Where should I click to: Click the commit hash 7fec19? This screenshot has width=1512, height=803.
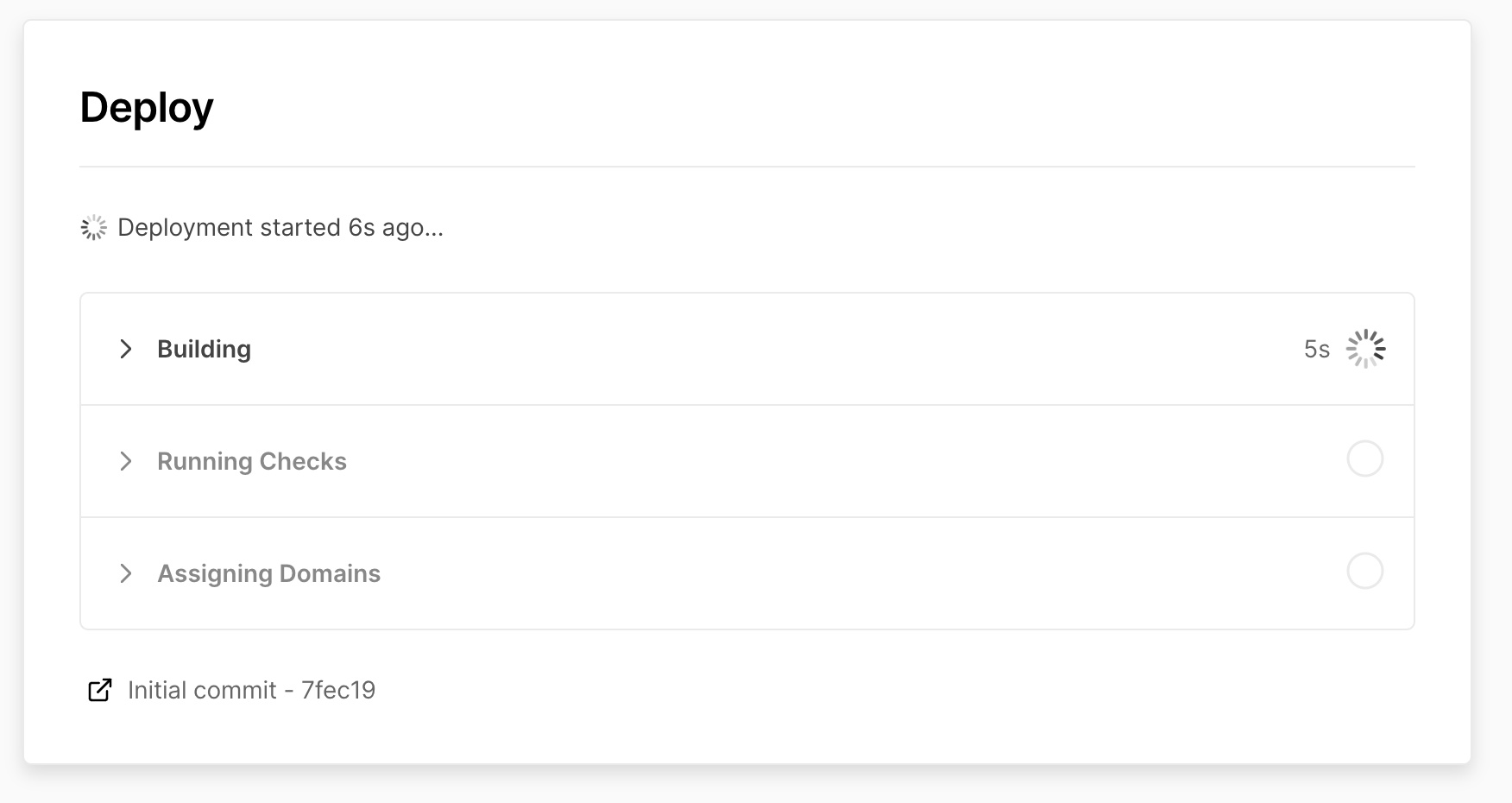(338, 691)
